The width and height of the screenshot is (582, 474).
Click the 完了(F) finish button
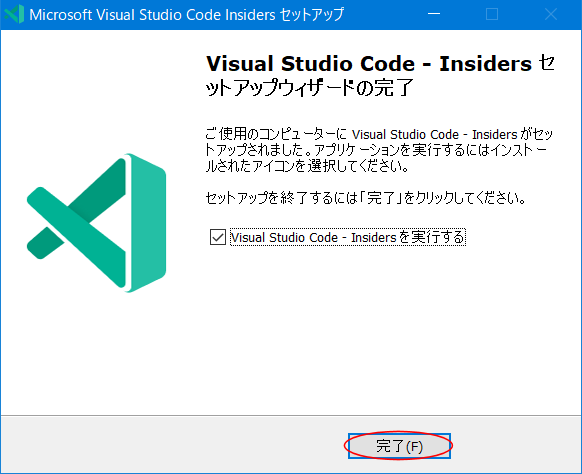pyautogui.click(x=399, y=446)
